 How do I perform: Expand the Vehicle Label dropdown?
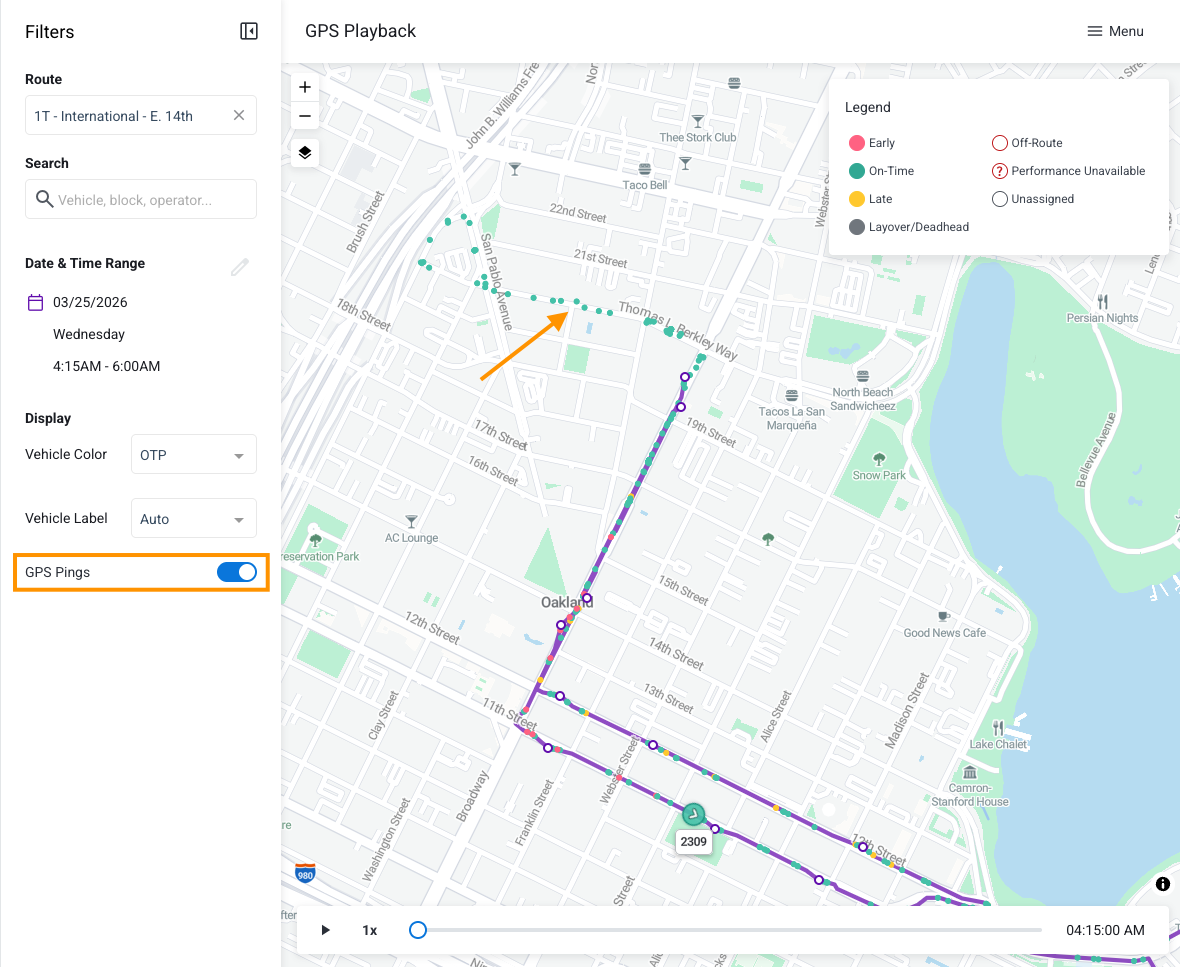pos(193,519)
